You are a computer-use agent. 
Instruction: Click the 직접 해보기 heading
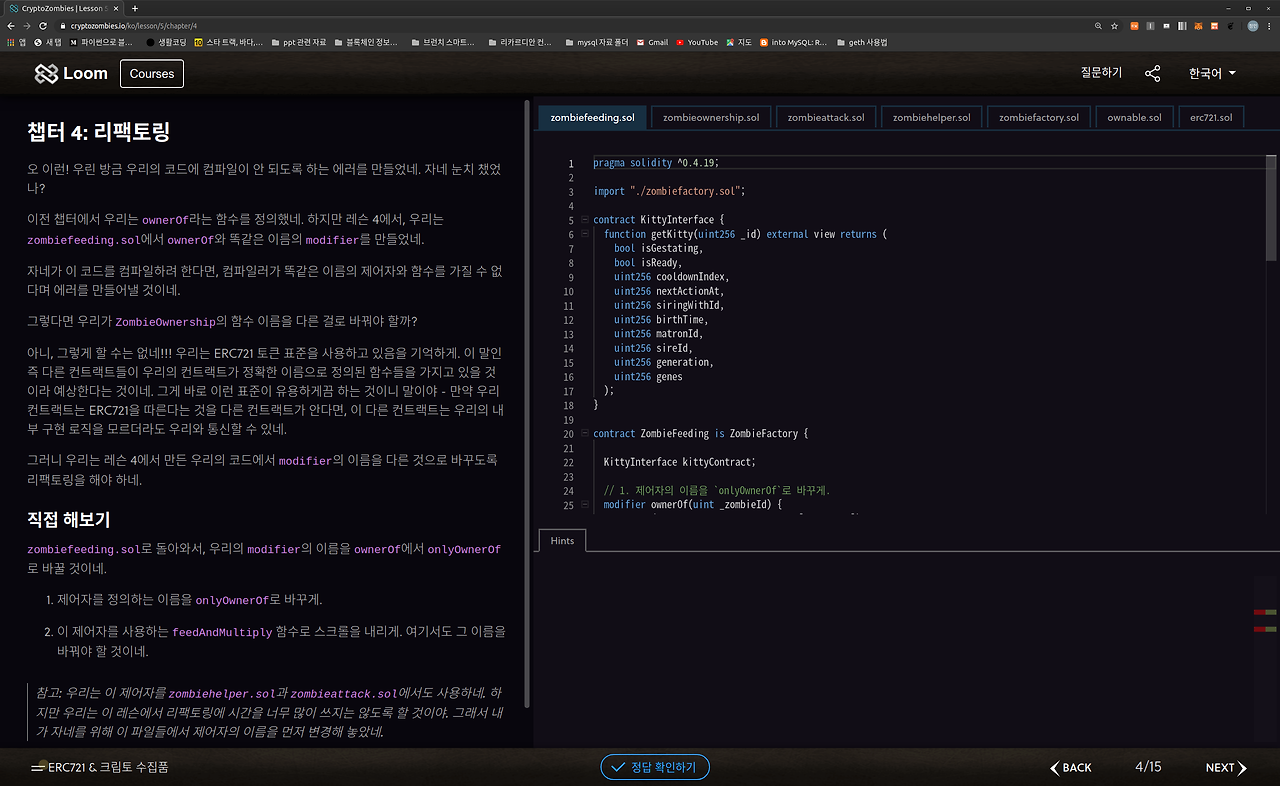point(68,520)
